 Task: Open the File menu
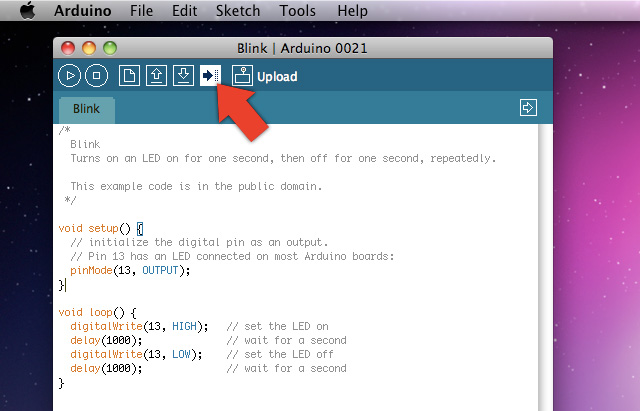(141, 11)
